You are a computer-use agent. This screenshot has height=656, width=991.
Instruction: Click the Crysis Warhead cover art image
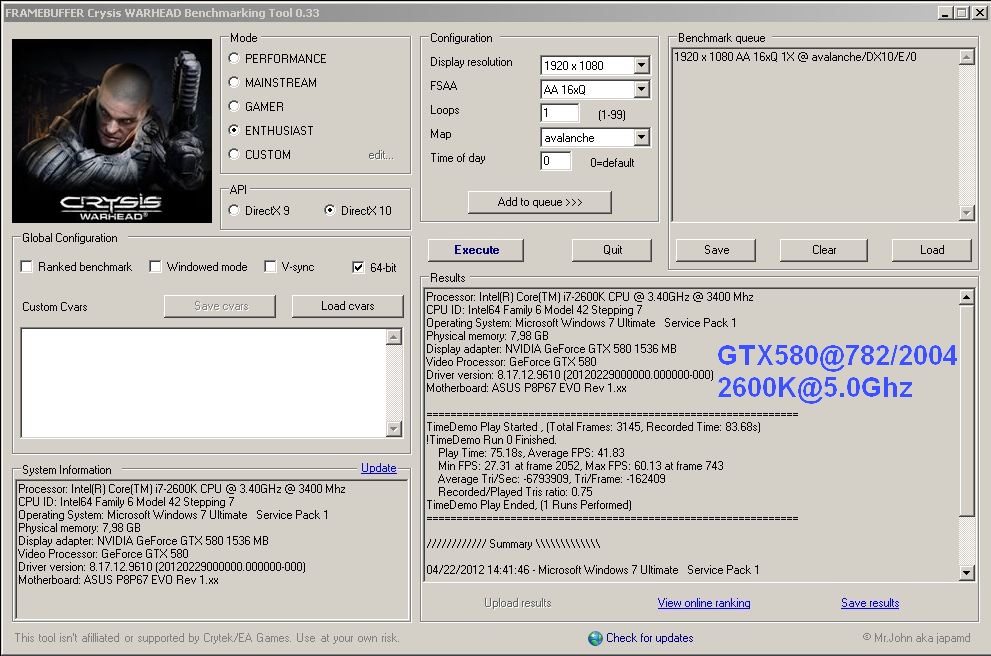[x=112, y=131]
